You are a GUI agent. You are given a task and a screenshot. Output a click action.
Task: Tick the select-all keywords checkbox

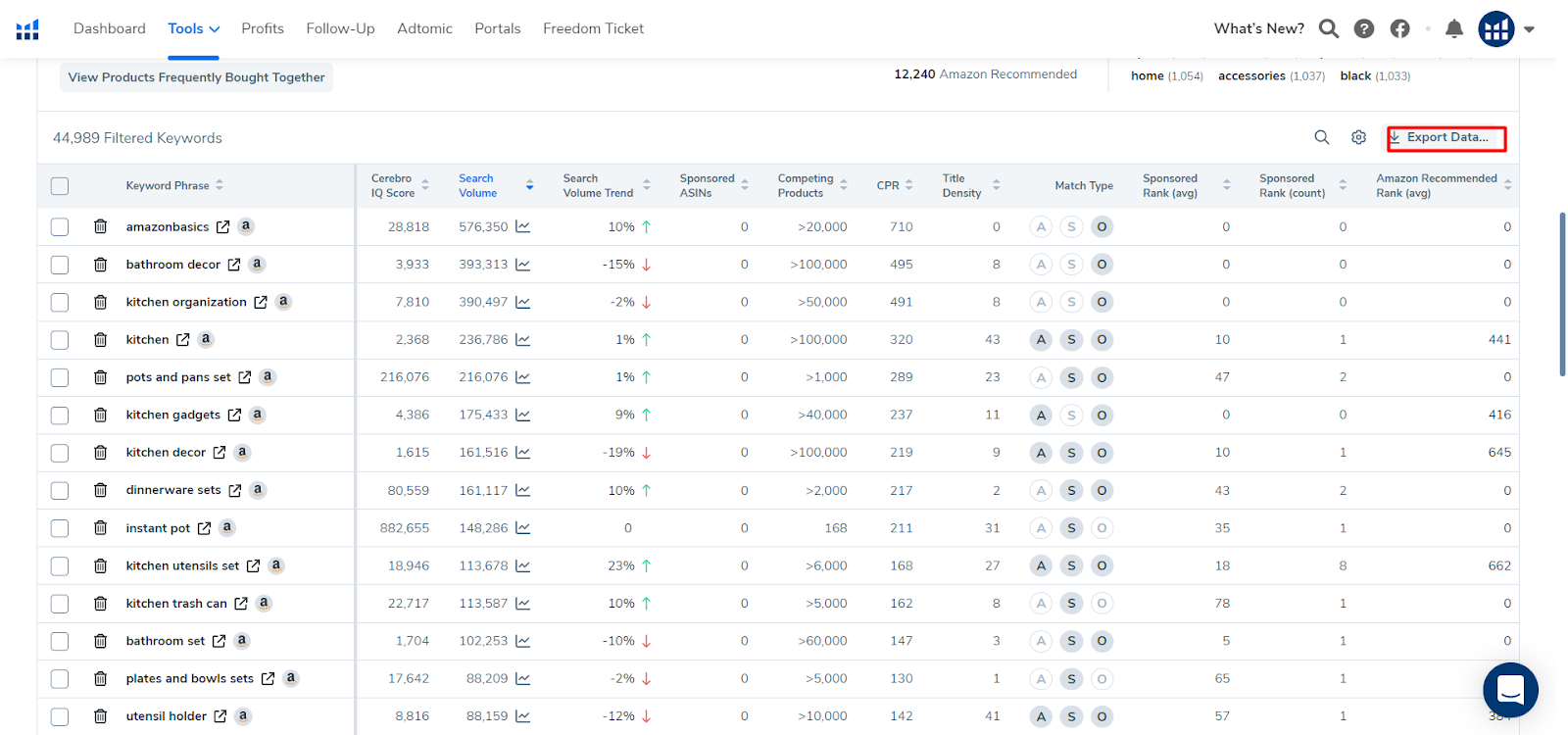point(60,186)
